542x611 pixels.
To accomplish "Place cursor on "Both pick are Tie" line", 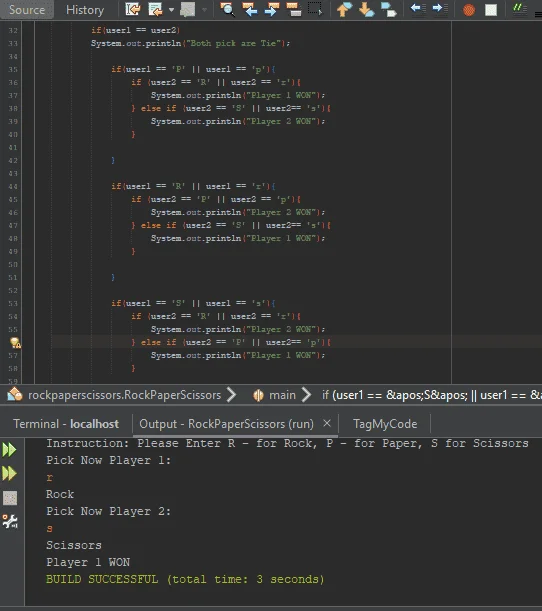I will pyautogui.click(x=191, y=43).
